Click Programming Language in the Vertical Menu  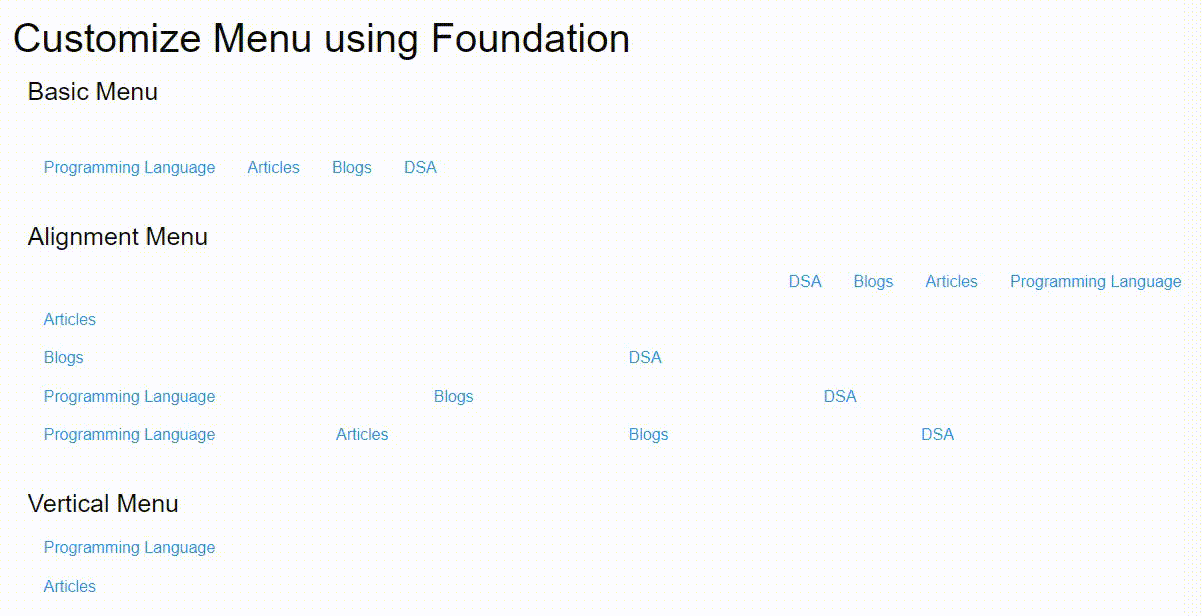tap(129, 548)
